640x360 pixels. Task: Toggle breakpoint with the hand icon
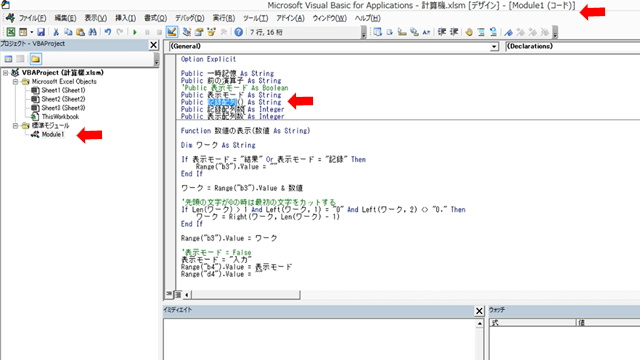[469, 32]
